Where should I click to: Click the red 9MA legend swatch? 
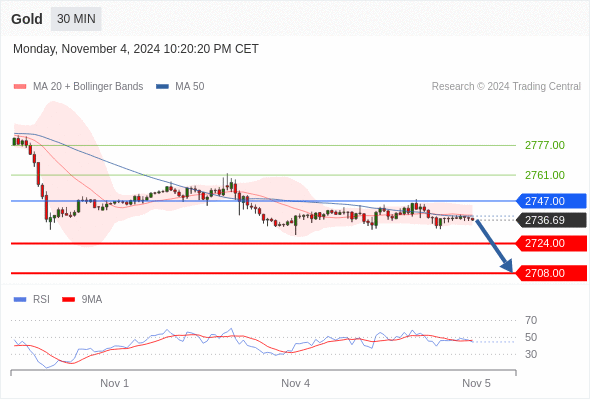pos(68,300)
